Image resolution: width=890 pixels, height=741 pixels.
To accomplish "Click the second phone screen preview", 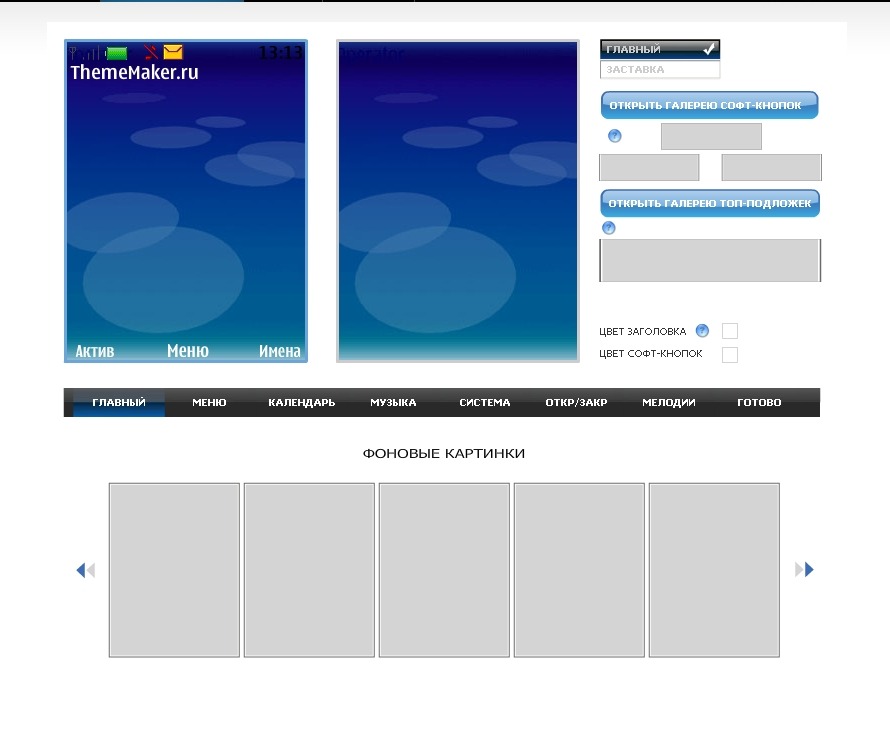I will pos(458,201).
